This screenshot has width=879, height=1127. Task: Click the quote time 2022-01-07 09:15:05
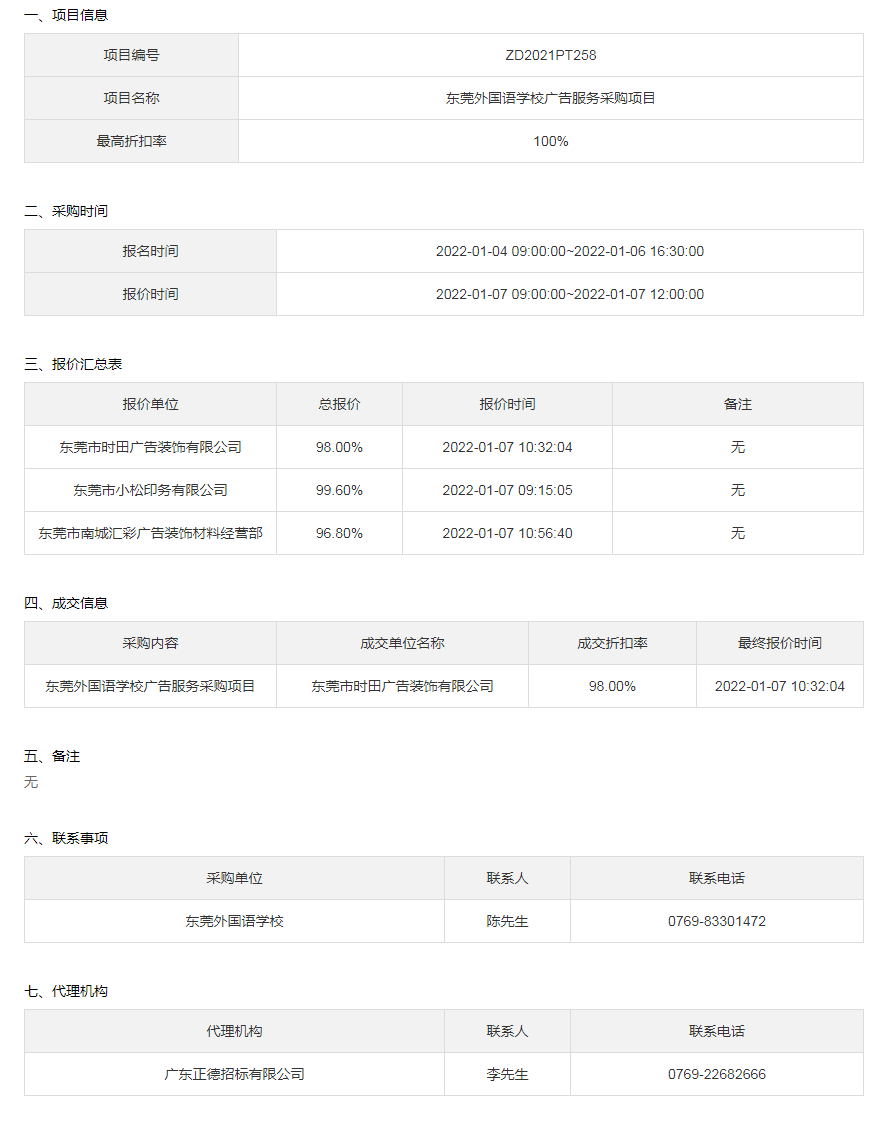507,491
